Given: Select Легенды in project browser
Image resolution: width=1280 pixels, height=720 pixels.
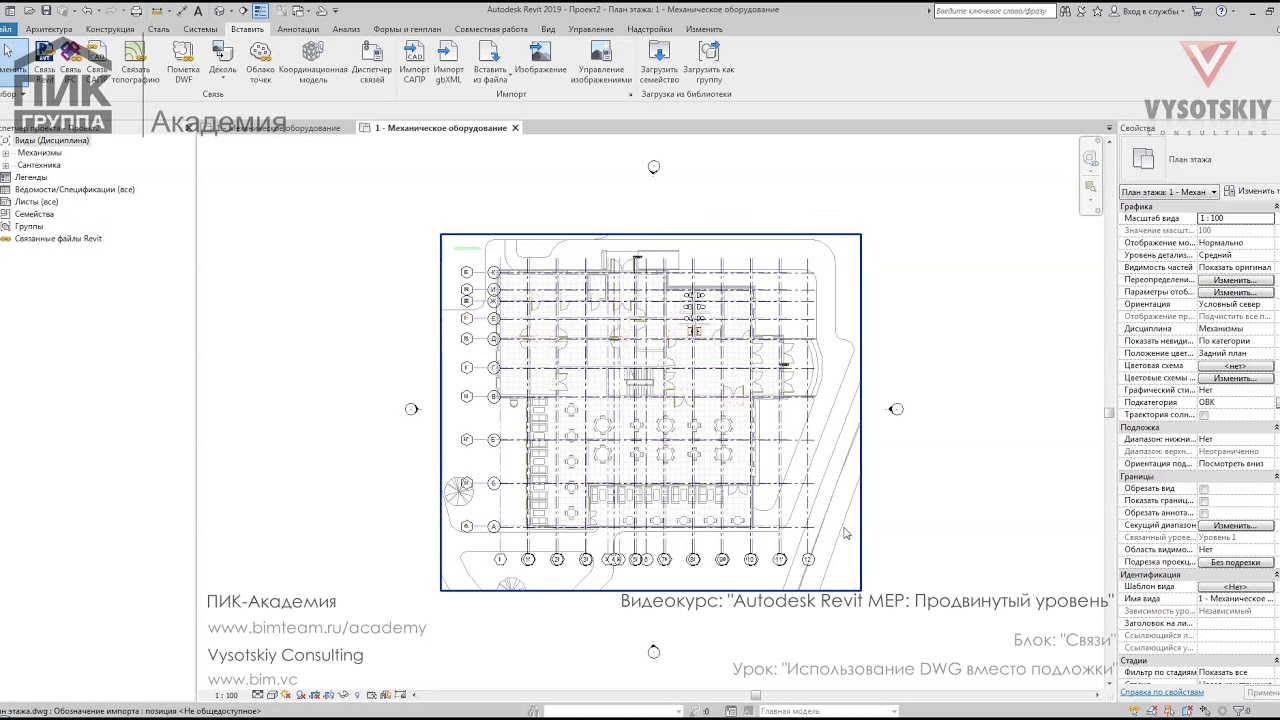Looking at the screenshot, I should (30, 177).
